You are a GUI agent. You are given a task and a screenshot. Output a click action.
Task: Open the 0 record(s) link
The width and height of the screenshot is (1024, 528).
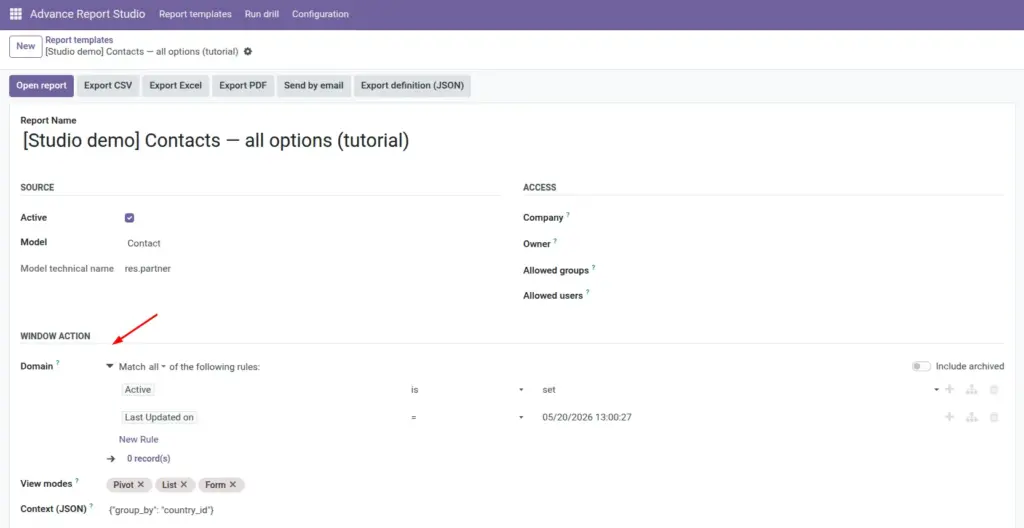pyautogui.click(x=149, y=459)
